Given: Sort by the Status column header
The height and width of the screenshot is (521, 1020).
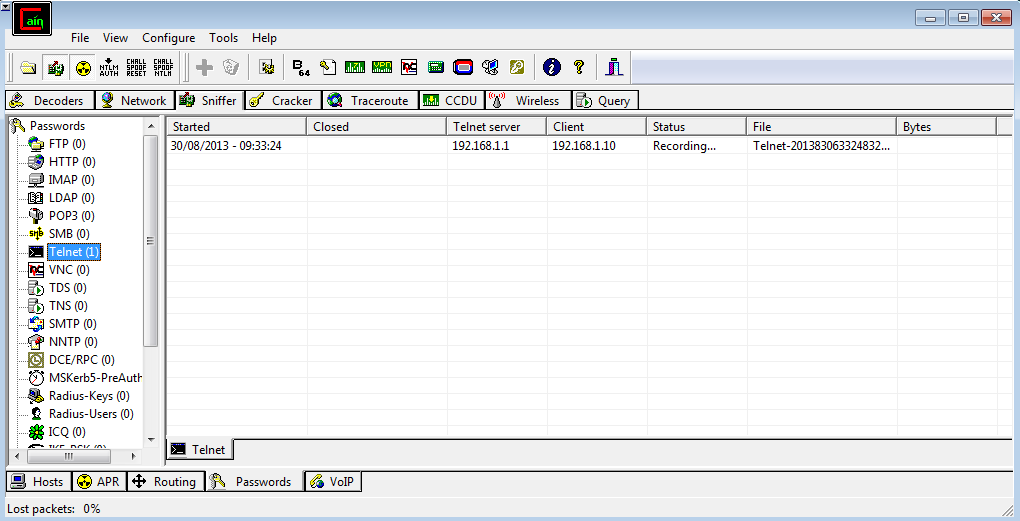Looking at the screenshot, I should pyautogui.click(x=697, y=126).
